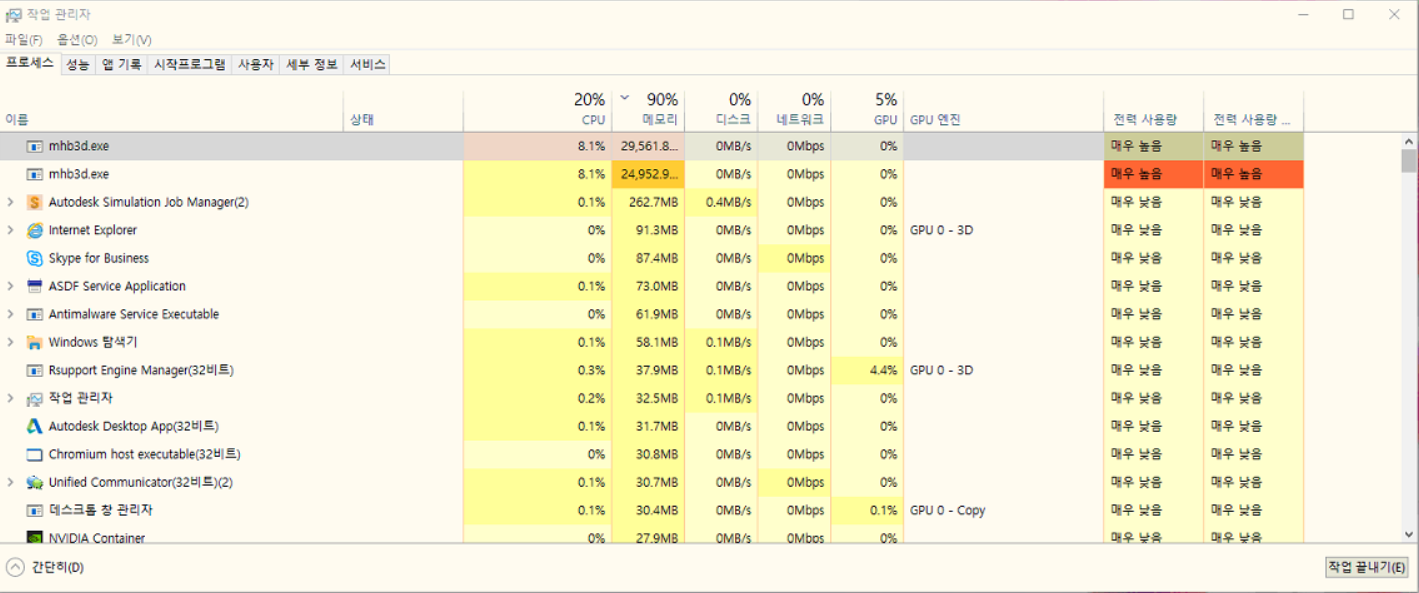Screen dimensions: 1419x593
Task: Click the Rsupport Engine Manager icon
Action: (35, 370)
